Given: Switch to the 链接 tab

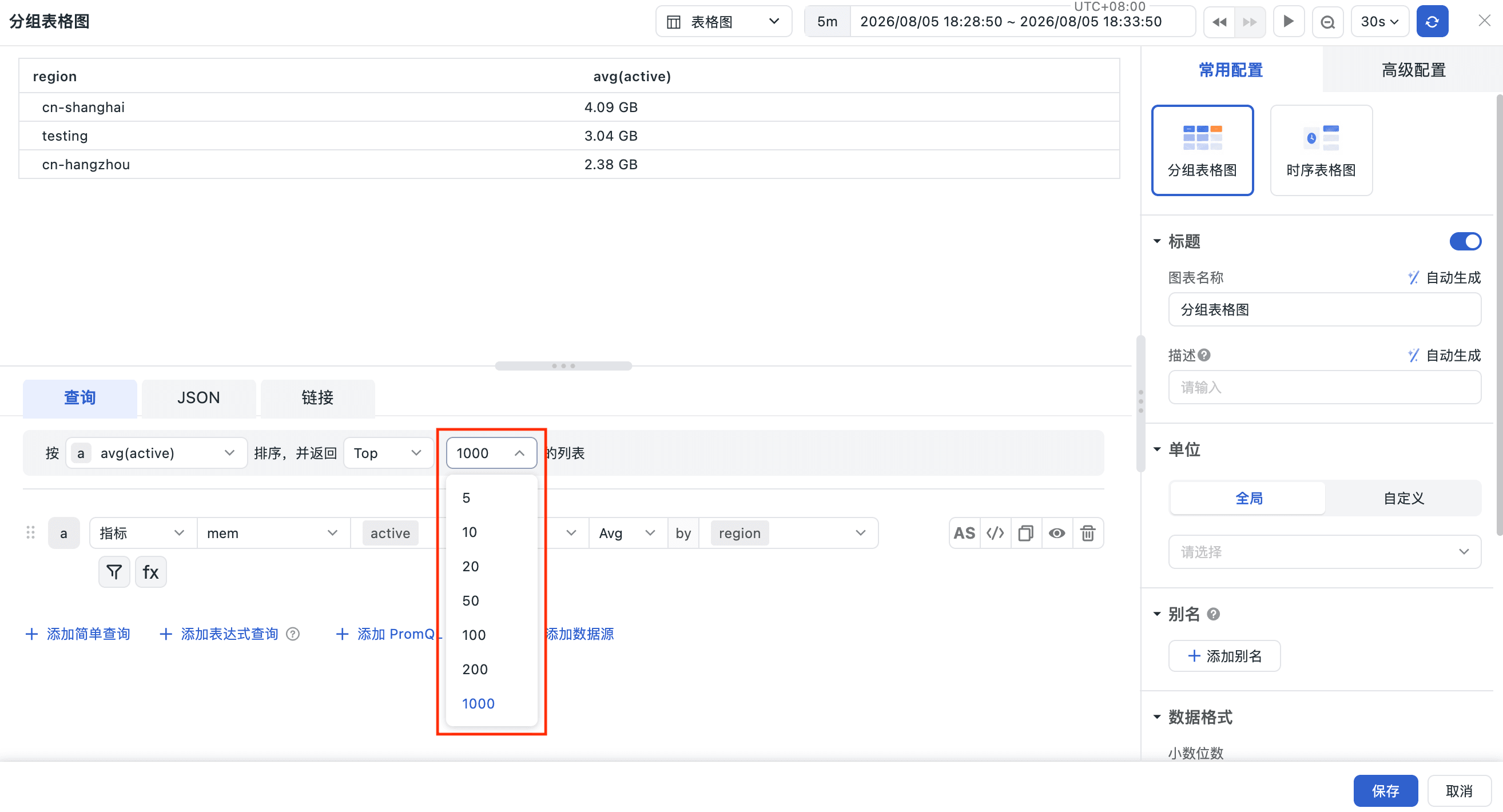Looking at the screenshot, I should coord(317,398).
